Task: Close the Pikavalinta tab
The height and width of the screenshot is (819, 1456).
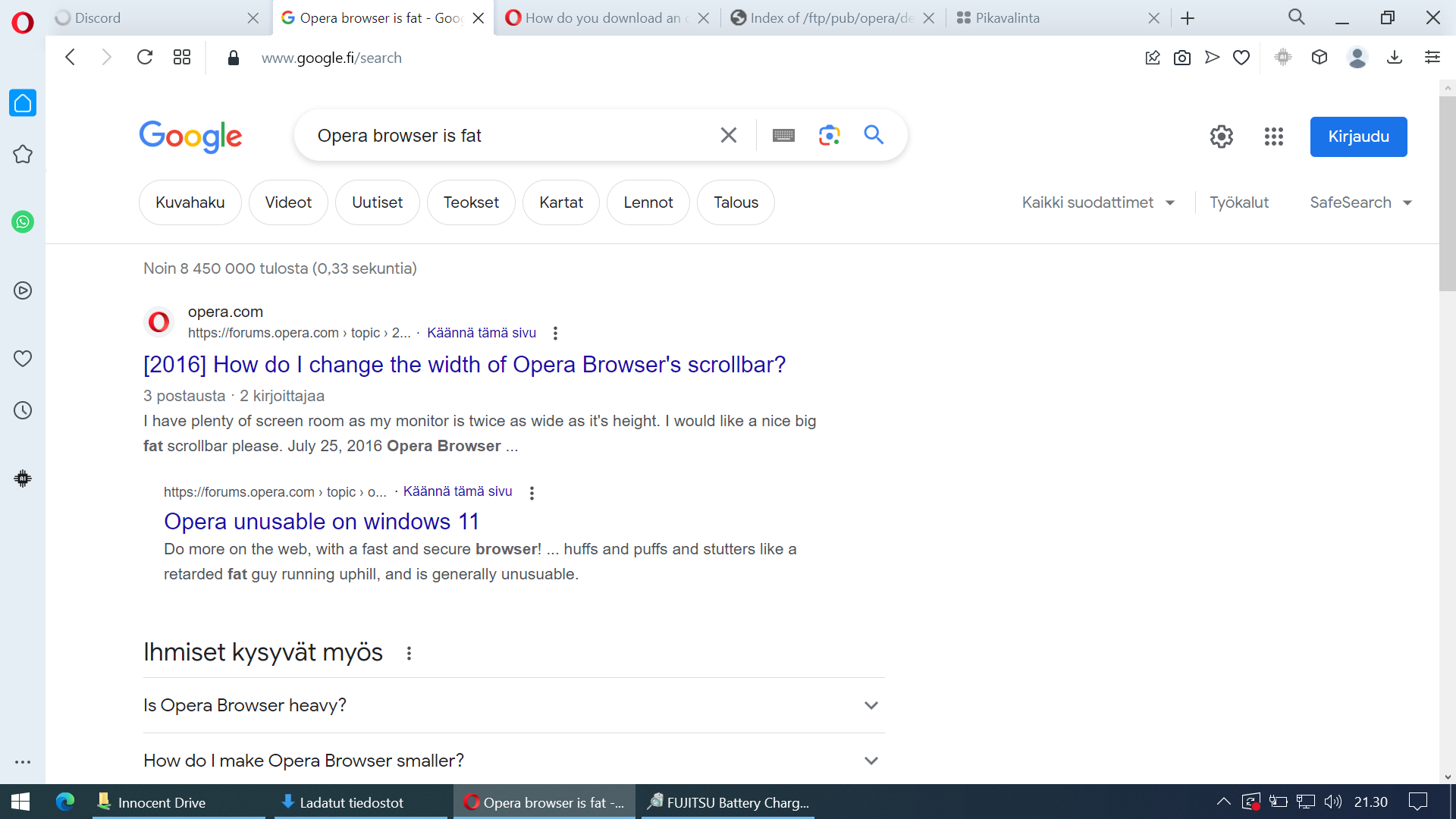Action: (x=1154, y=18)
